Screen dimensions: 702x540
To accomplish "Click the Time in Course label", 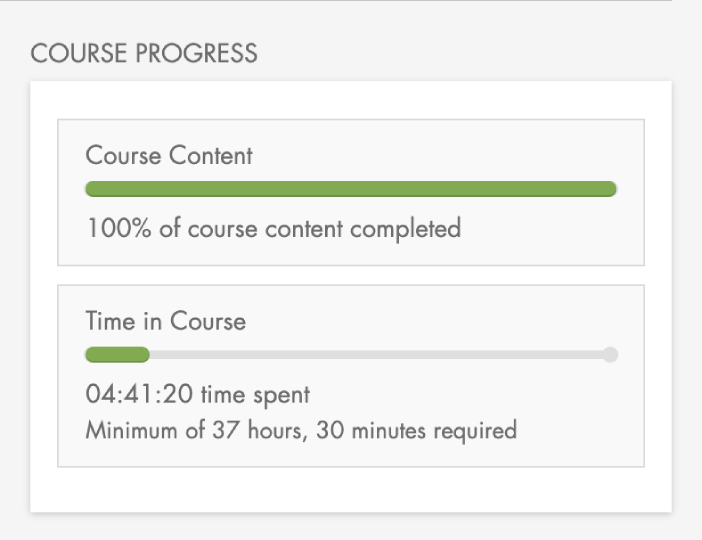I will point(165,321).
